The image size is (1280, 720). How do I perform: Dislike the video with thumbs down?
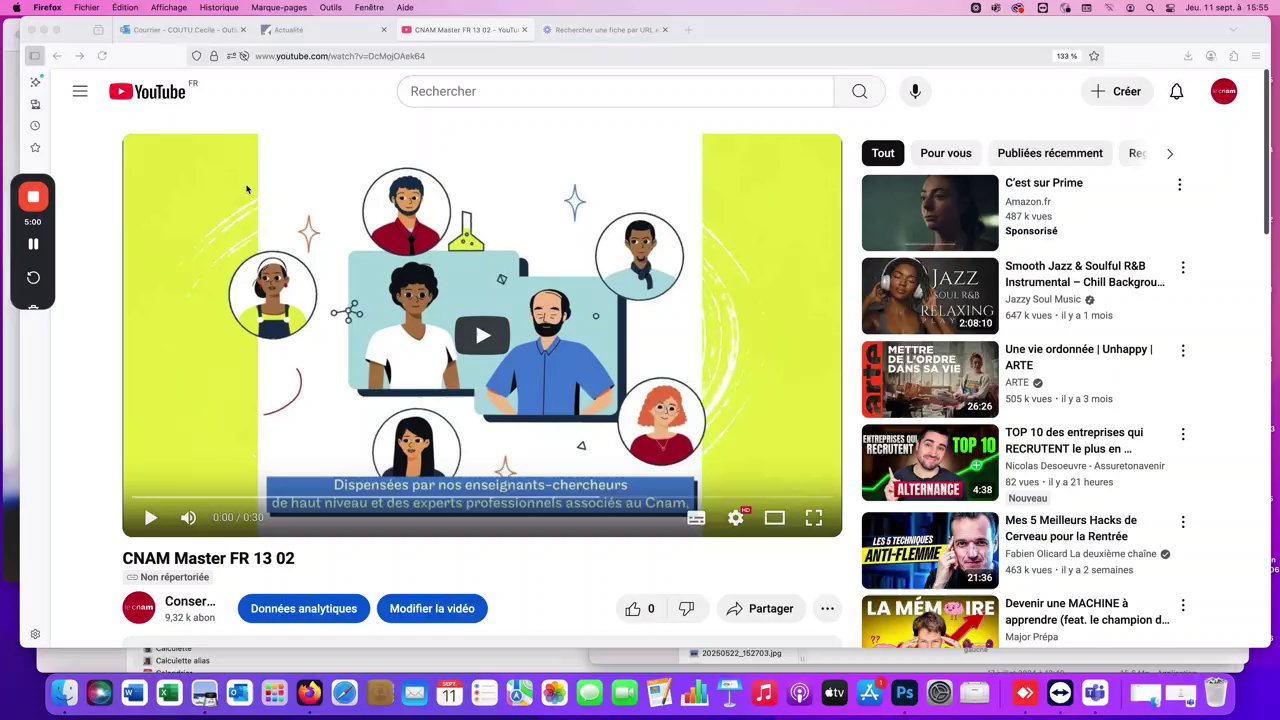tap(687, 608)
